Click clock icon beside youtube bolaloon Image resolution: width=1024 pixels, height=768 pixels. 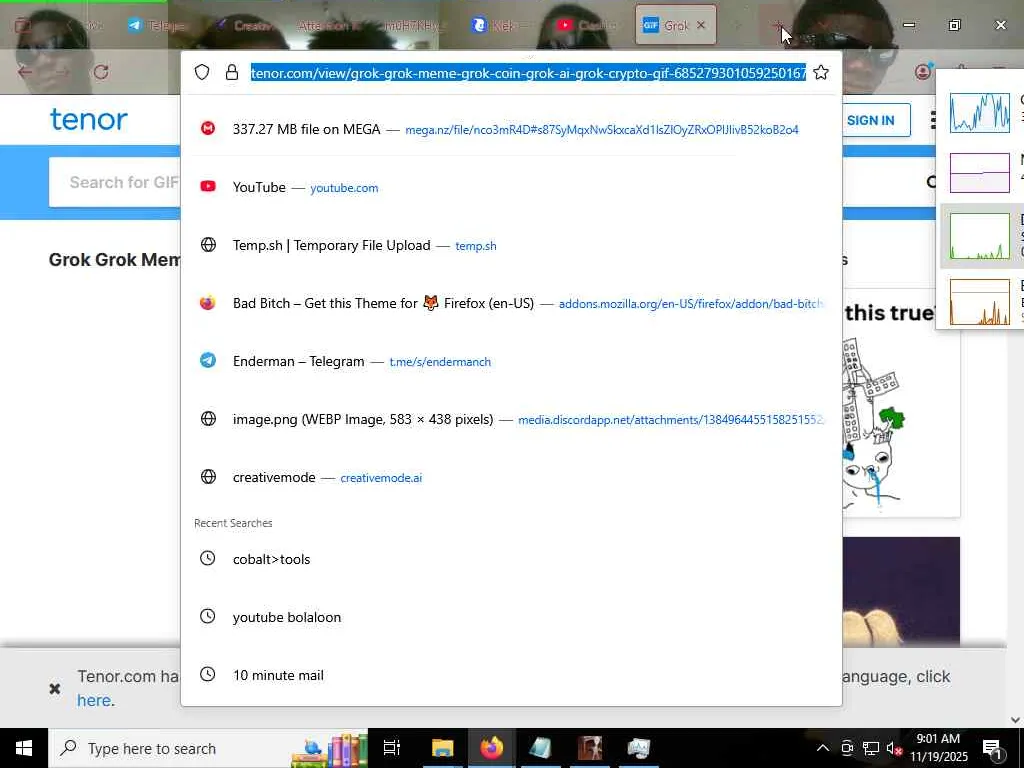click(207, 616)
